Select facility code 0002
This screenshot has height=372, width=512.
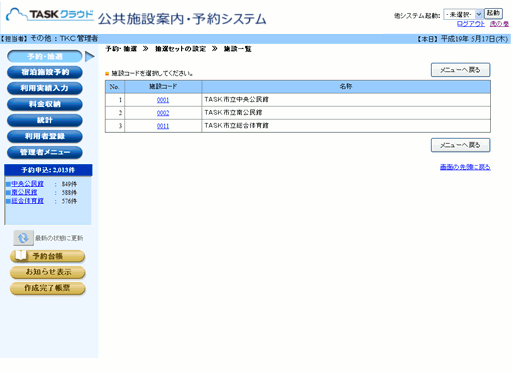[163, 113]
